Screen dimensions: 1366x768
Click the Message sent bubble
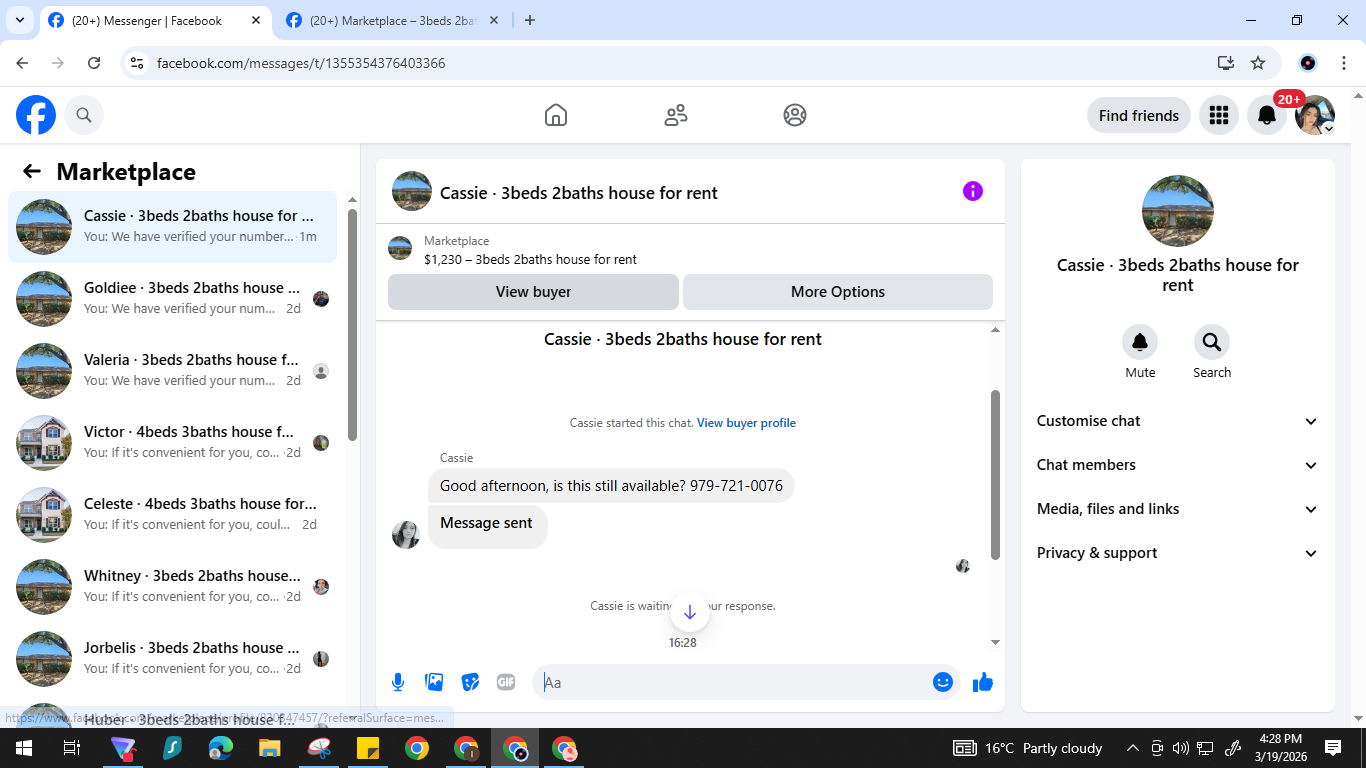pos(487,525)
